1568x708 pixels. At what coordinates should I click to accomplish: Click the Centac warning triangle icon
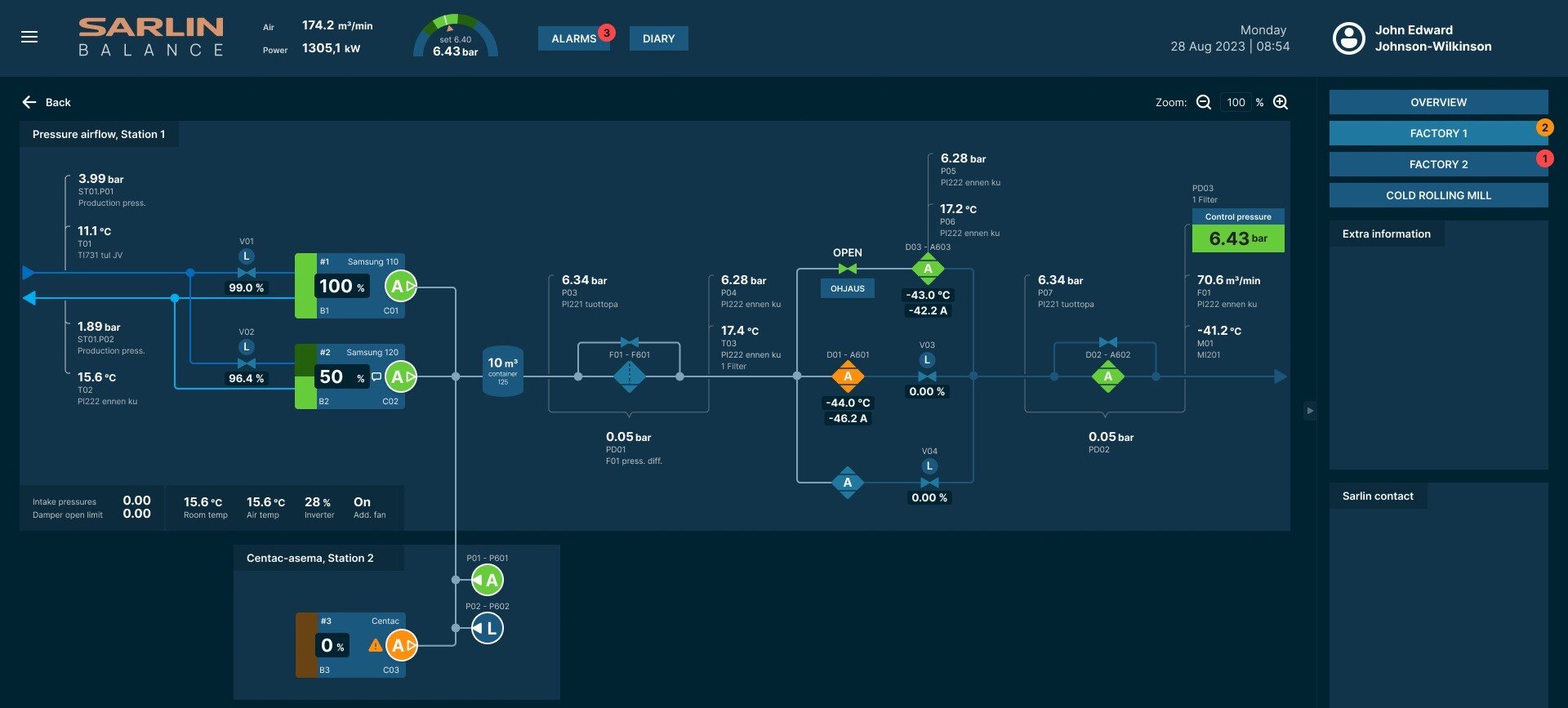pyautogui.click(x=375, y=645)
